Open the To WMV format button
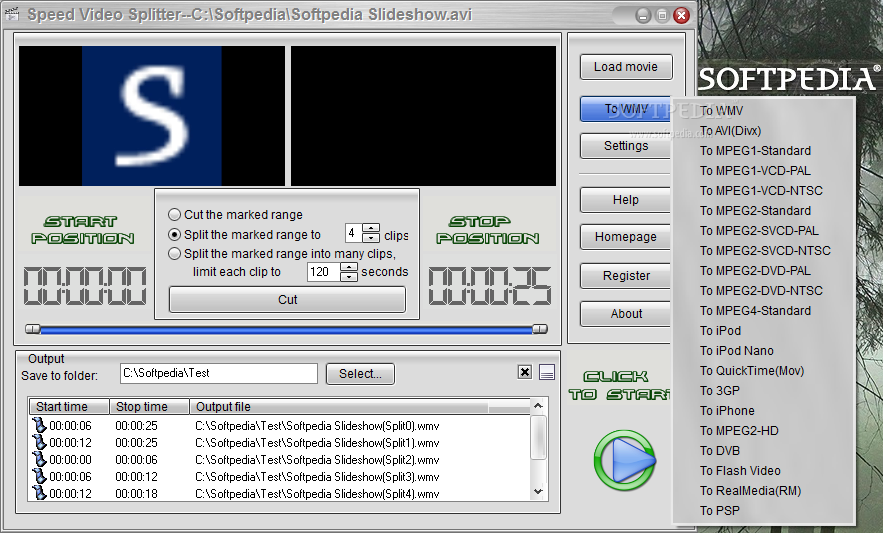 [x=626, y=108]
